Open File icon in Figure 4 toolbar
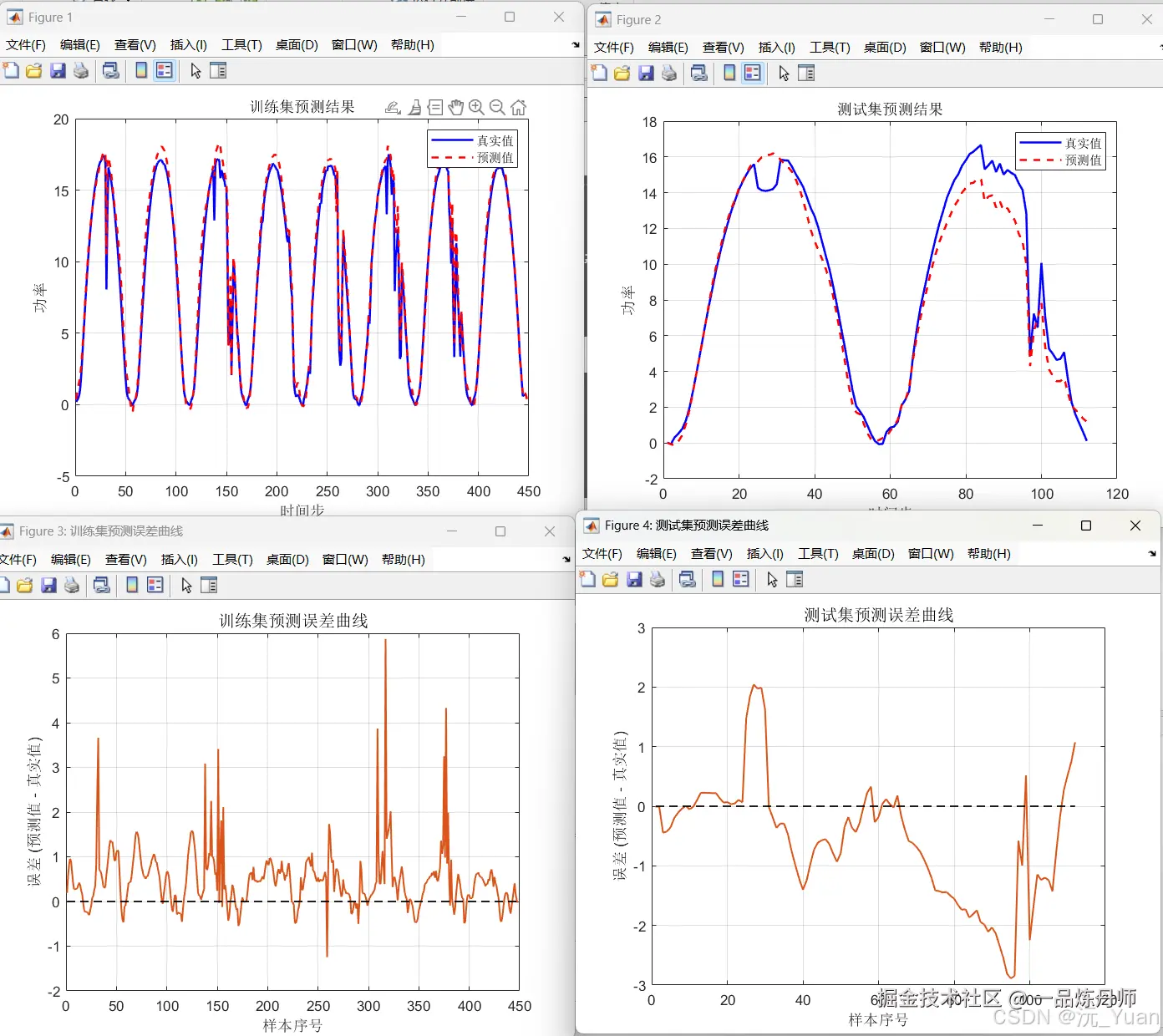 click(611, 580)
